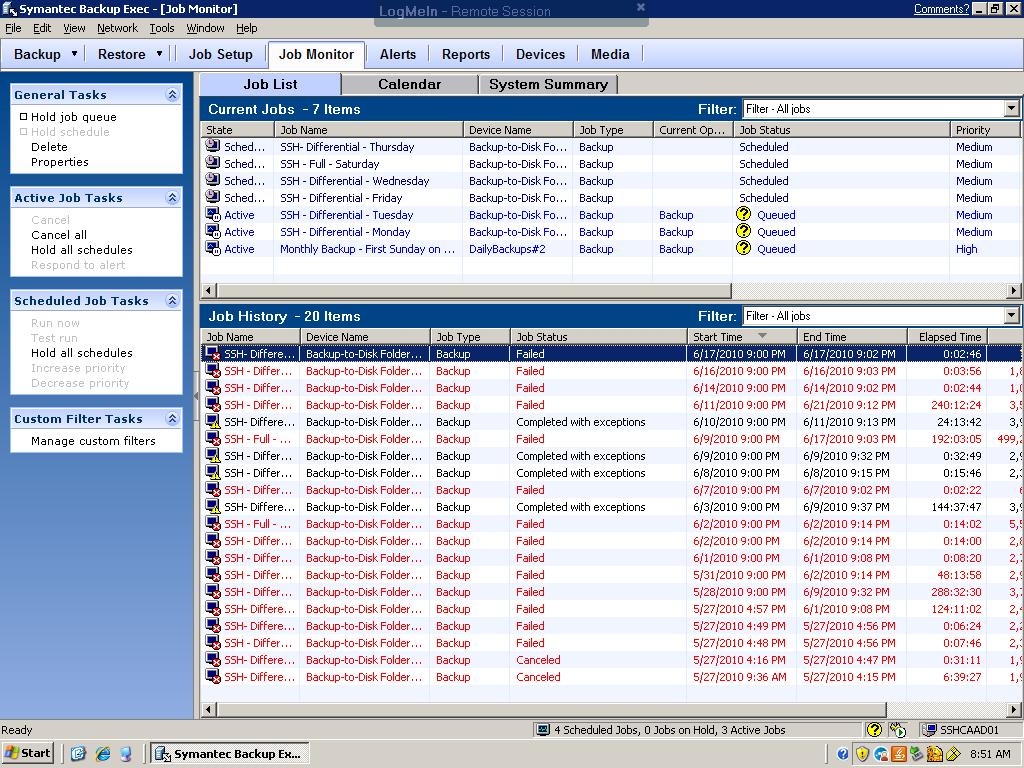The image size is (1024, 768).
Task: Click Hold all schedules under Scheduled Job Tasks
Action: 82,353
